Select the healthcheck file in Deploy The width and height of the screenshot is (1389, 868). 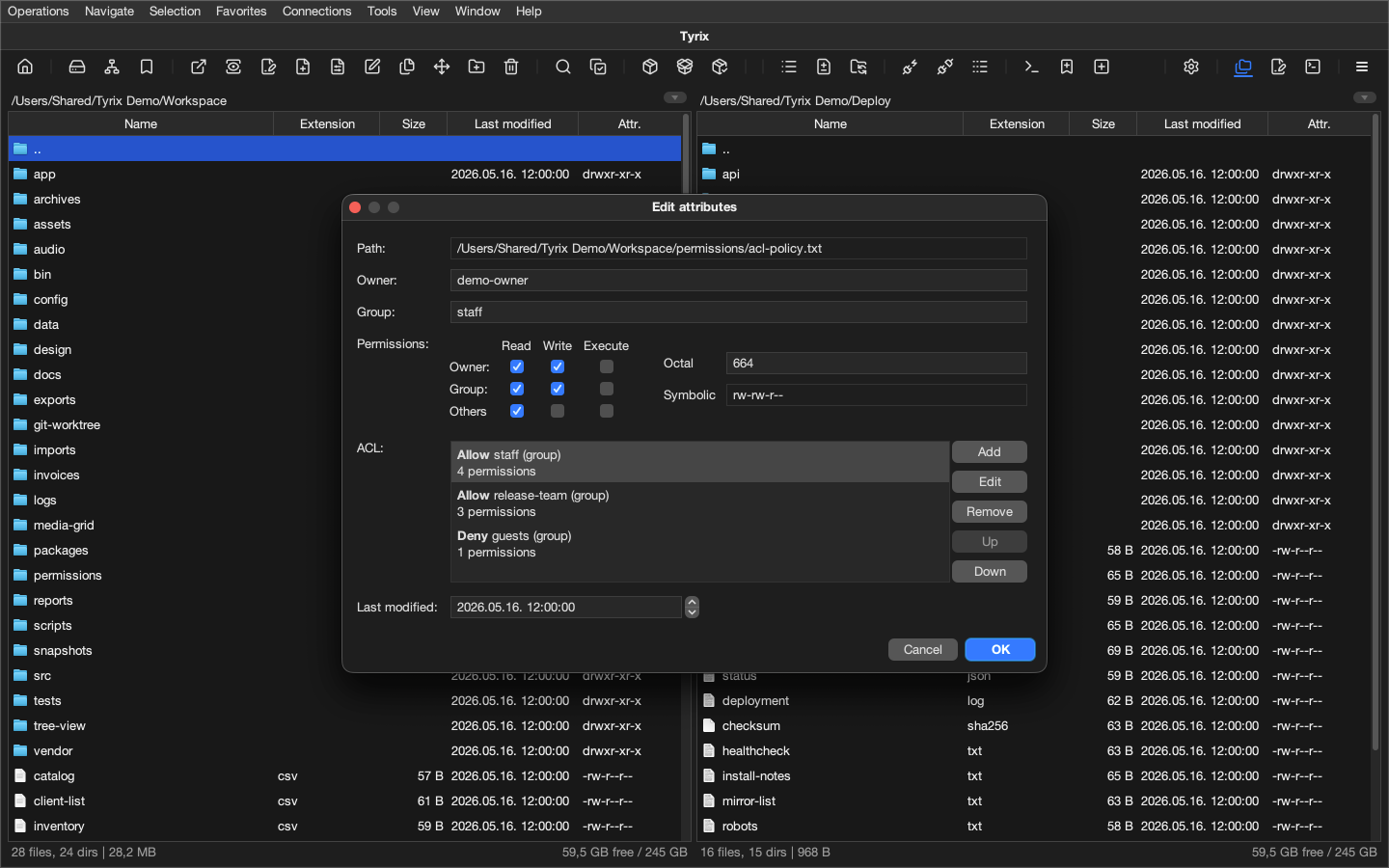point(1033,751)
